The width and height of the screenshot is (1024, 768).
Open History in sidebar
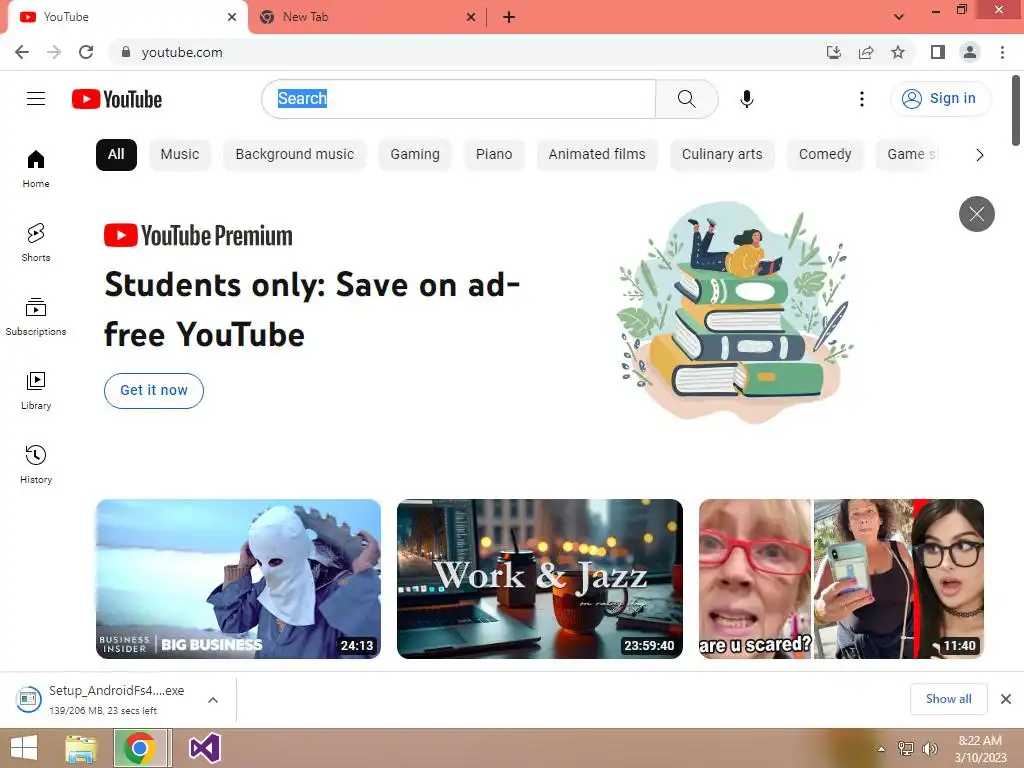pyautogui.click(x=36, y=464)
